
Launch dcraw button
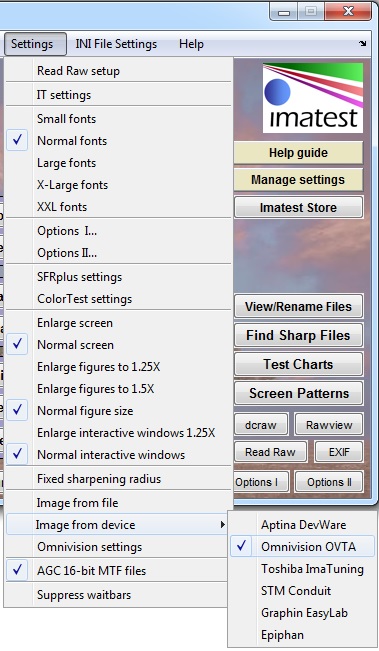click(x=261, y=425)
